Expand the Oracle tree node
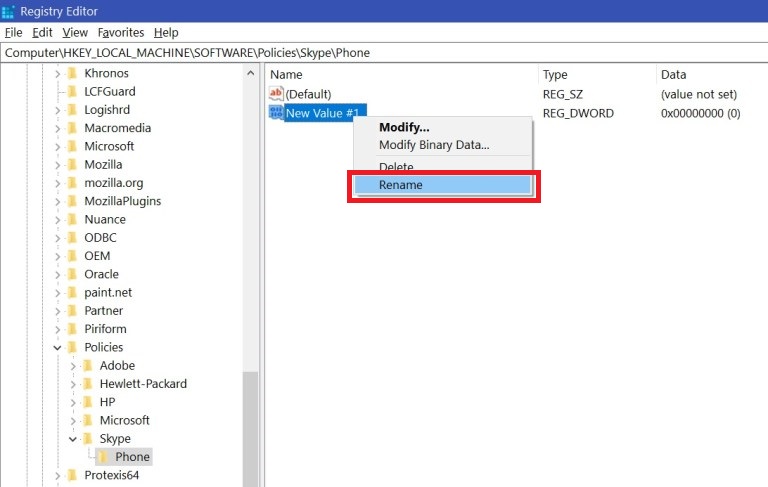Viewport: 768px width, 487px height. tap(57, 275)
